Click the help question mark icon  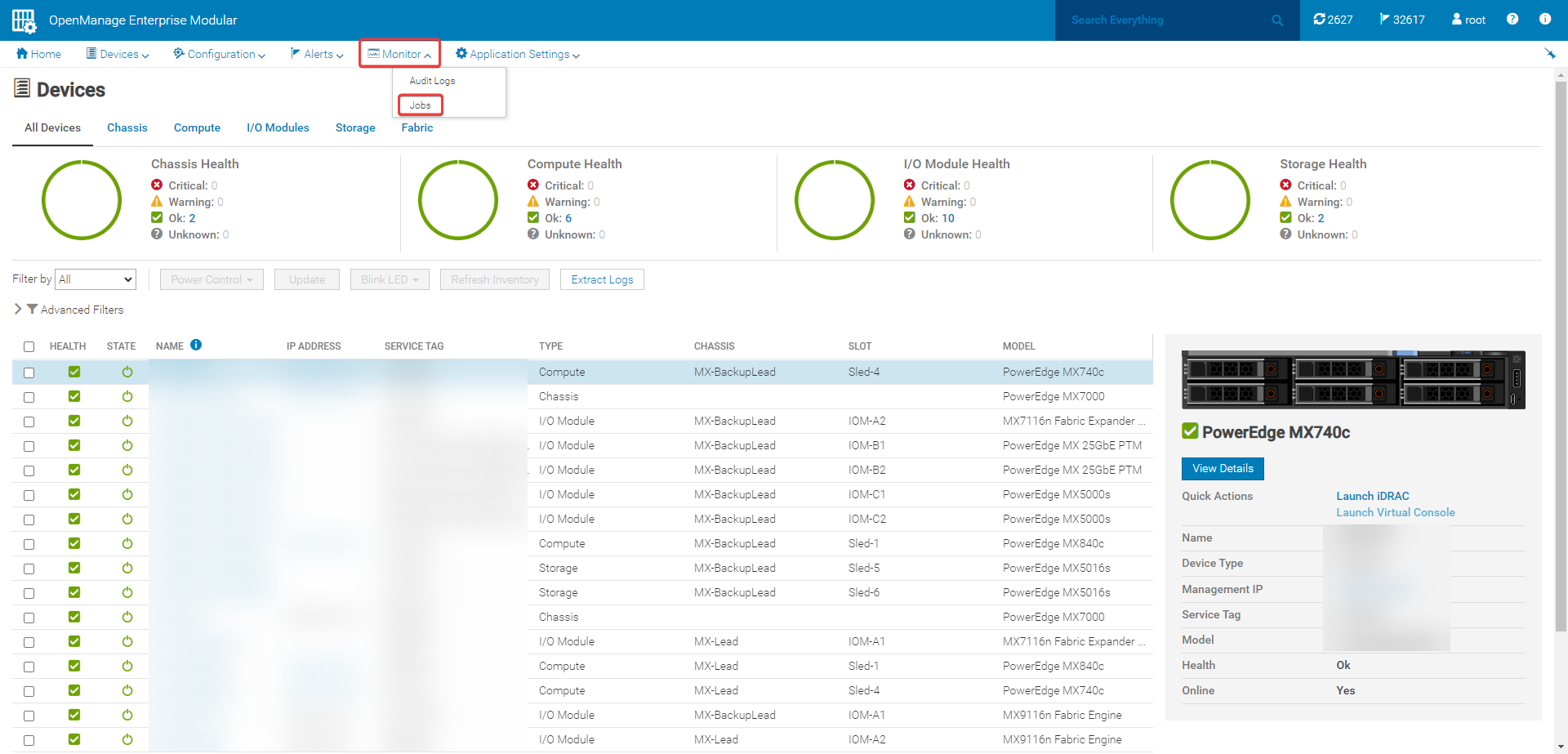tap(1512, 20)
